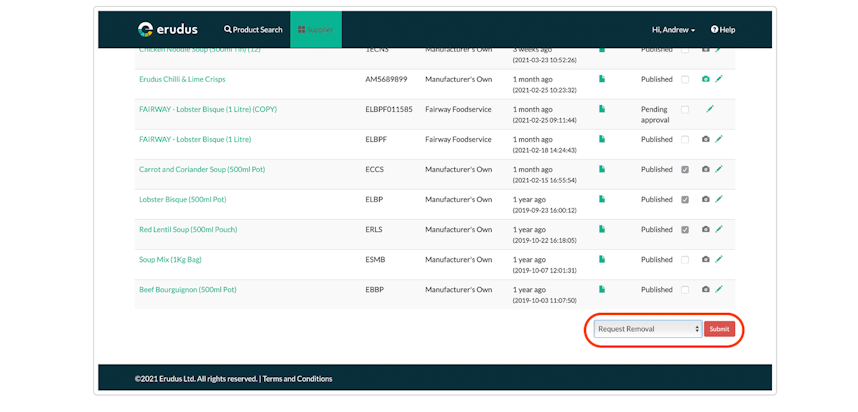Image resolution: width=858 pixels, height=412 pixels.
Task: Click Fairway Foodservice in ELBPF011585 row
Action: [458, 109]
